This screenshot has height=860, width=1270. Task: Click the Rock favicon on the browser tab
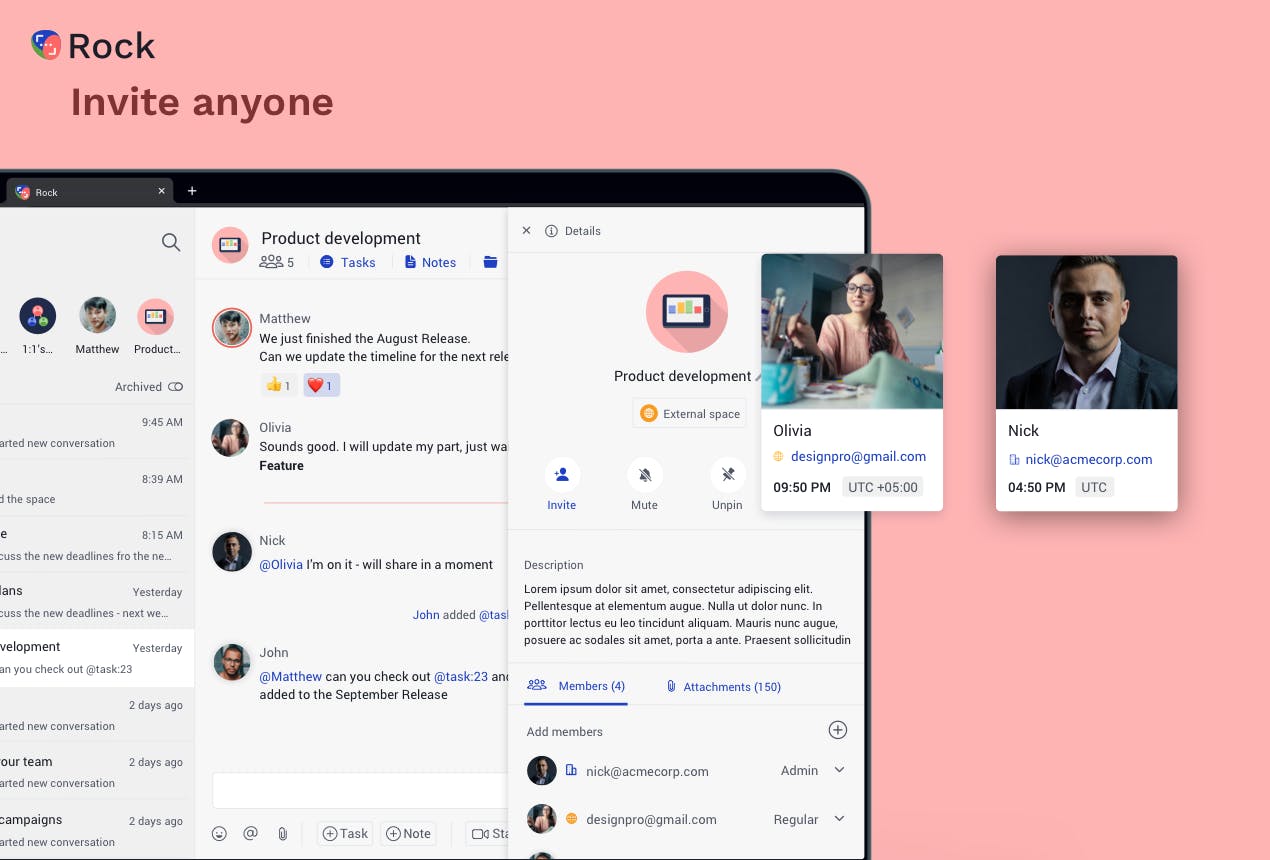[22, 192]
